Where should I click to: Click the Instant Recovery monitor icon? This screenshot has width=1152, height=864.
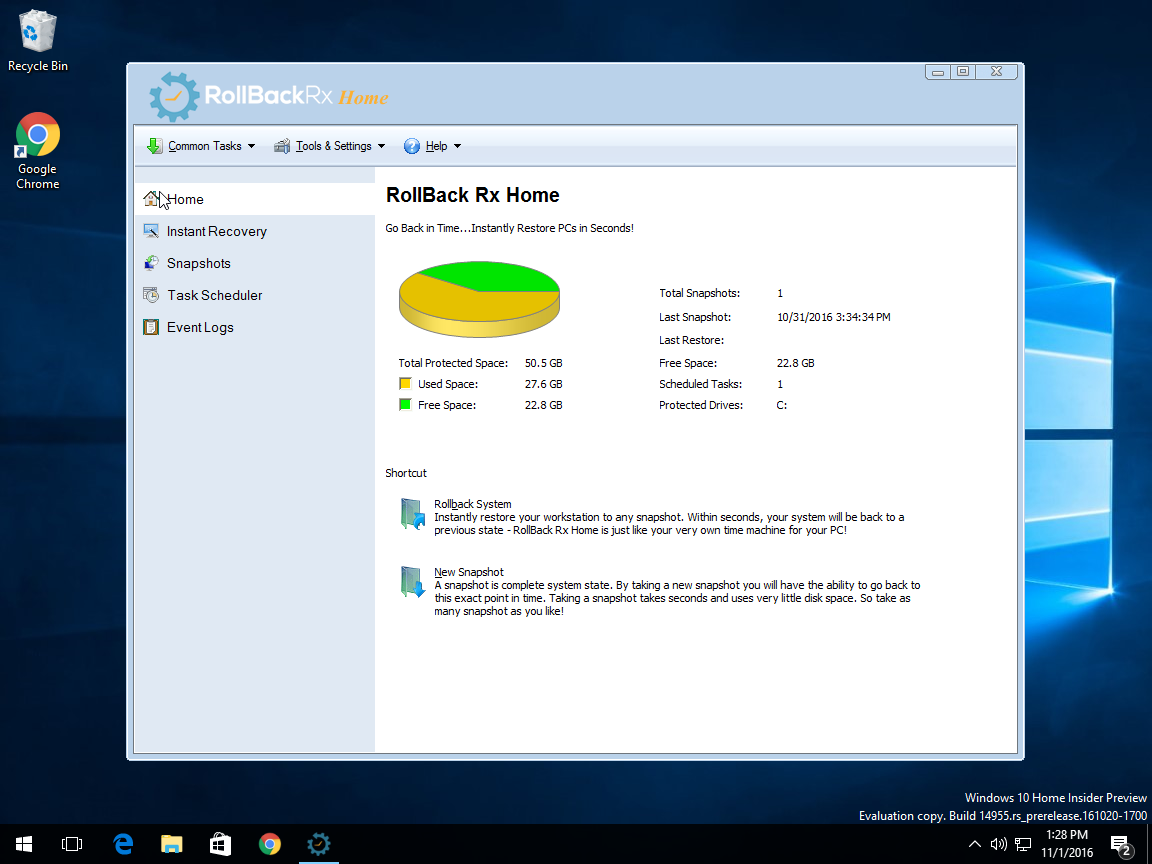[x=151, y=231]
